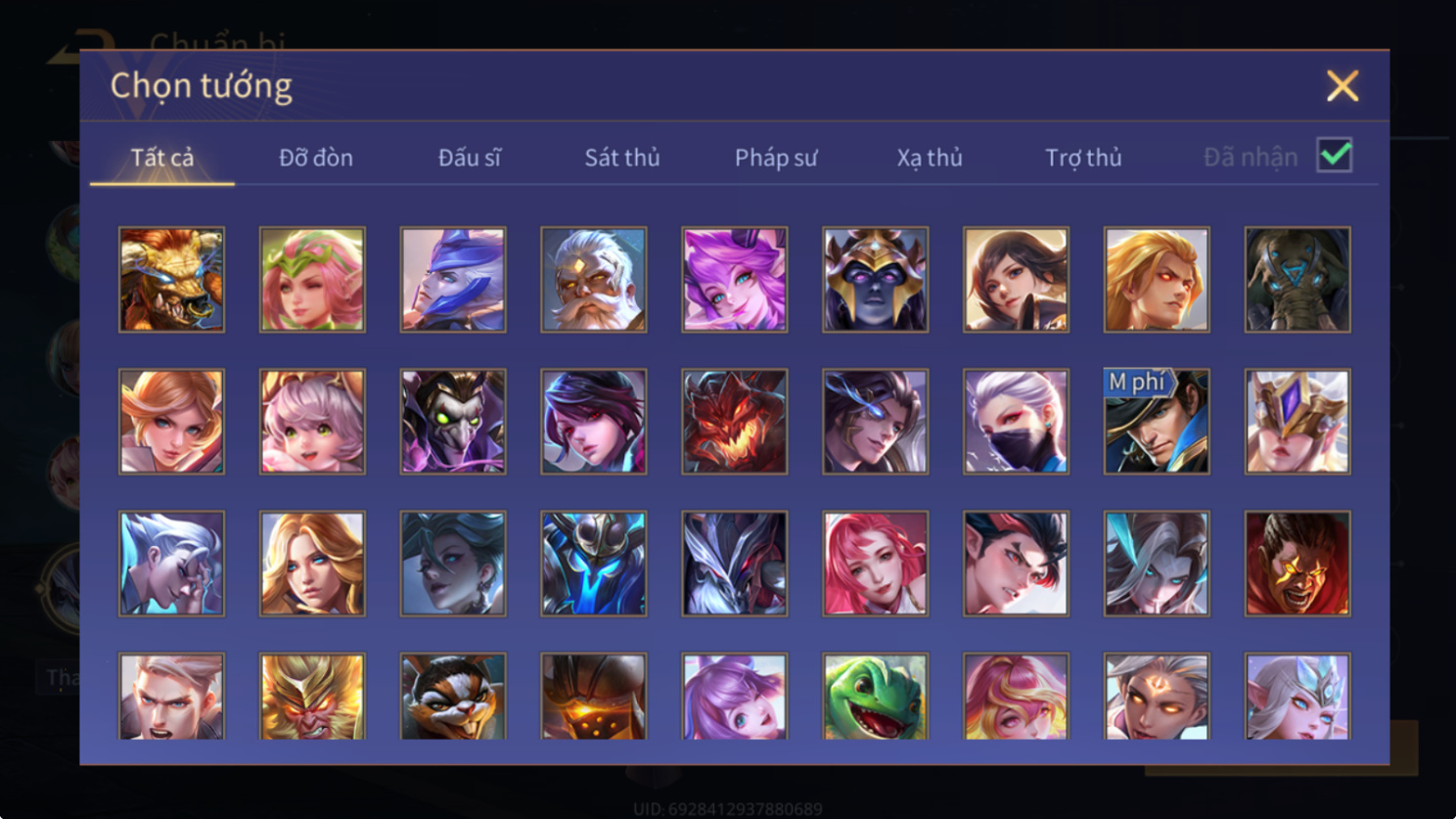Filter heroes by Pháp sư

tap(776, 158)
